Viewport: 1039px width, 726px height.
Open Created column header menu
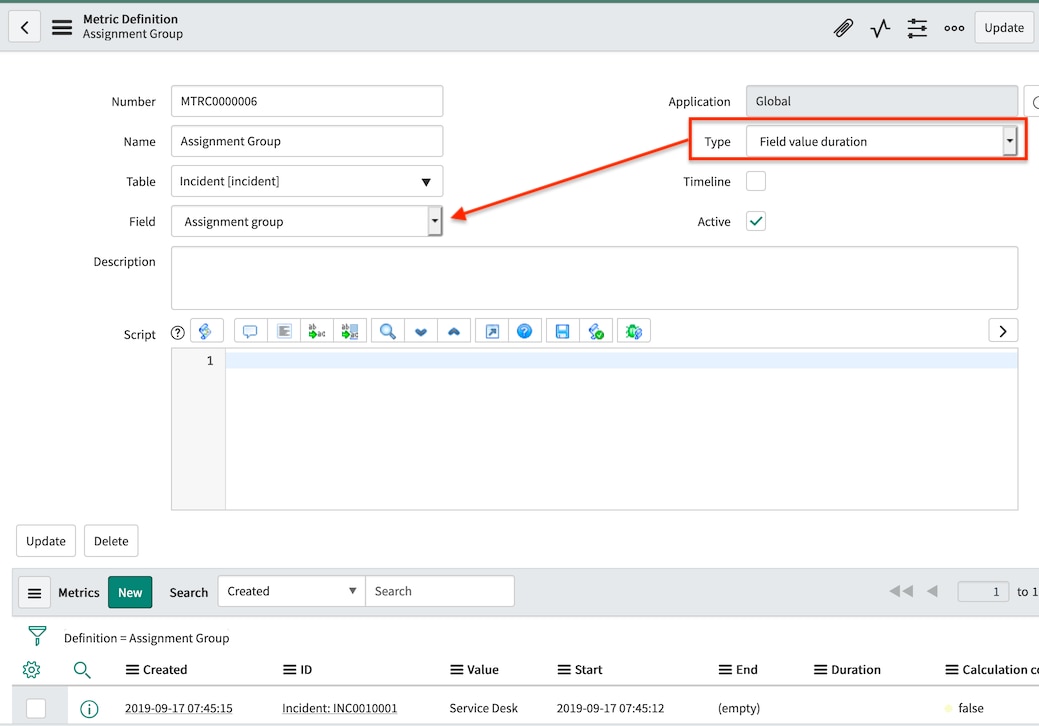[x=132, y=670]
